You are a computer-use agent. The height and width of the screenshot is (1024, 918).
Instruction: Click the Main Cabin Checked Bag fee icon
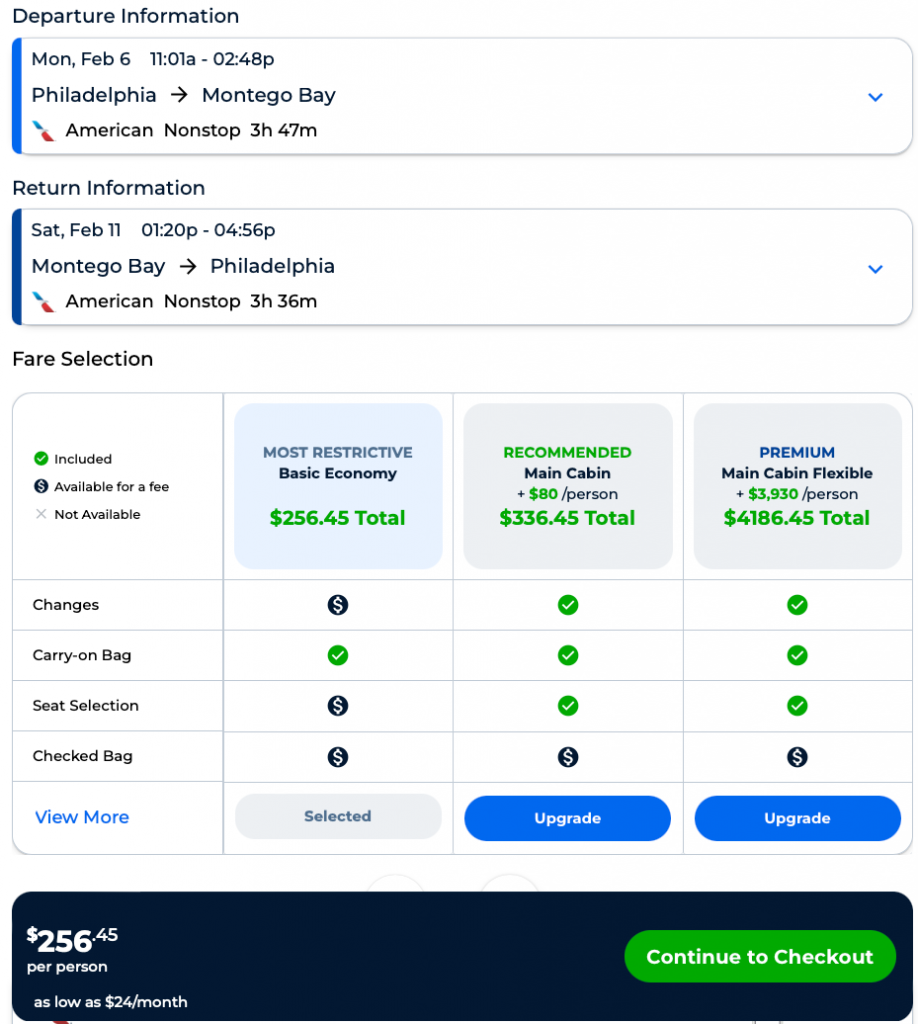(x=568, y=757)
